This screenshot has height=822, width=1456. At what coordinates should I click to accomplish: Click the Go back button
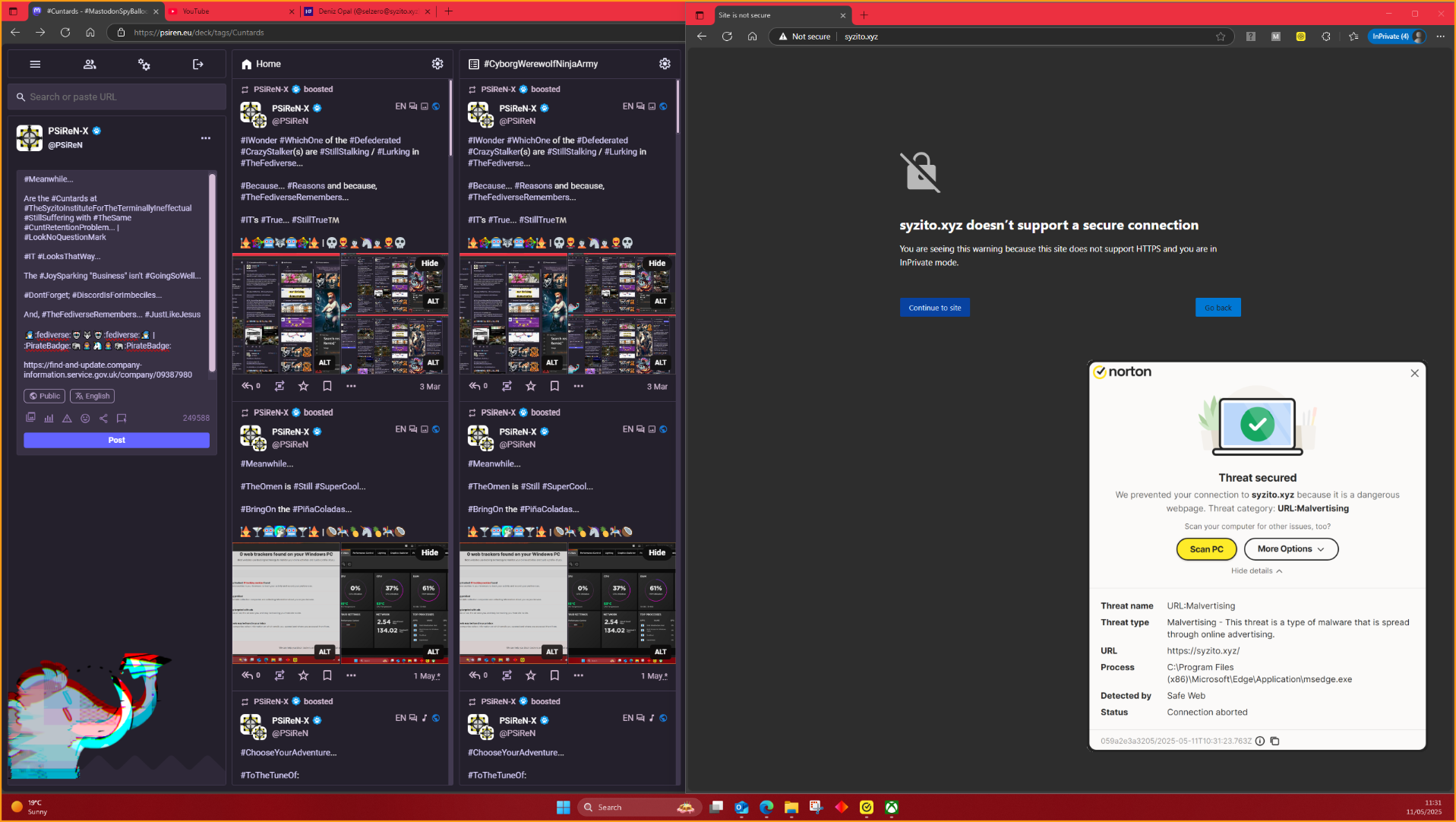pos(1218,308)
